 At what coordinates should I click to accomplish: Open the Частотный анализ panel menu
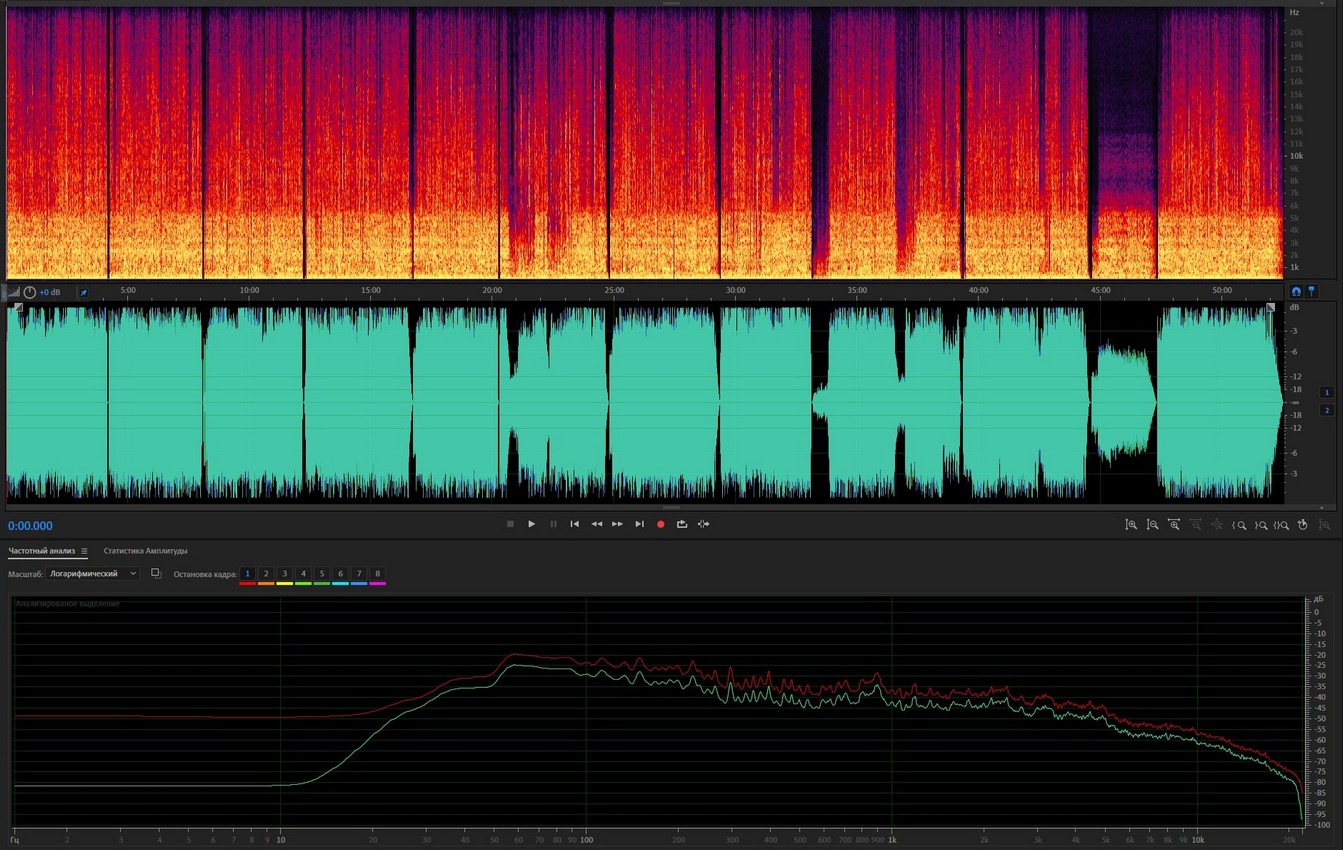(84, 551)
